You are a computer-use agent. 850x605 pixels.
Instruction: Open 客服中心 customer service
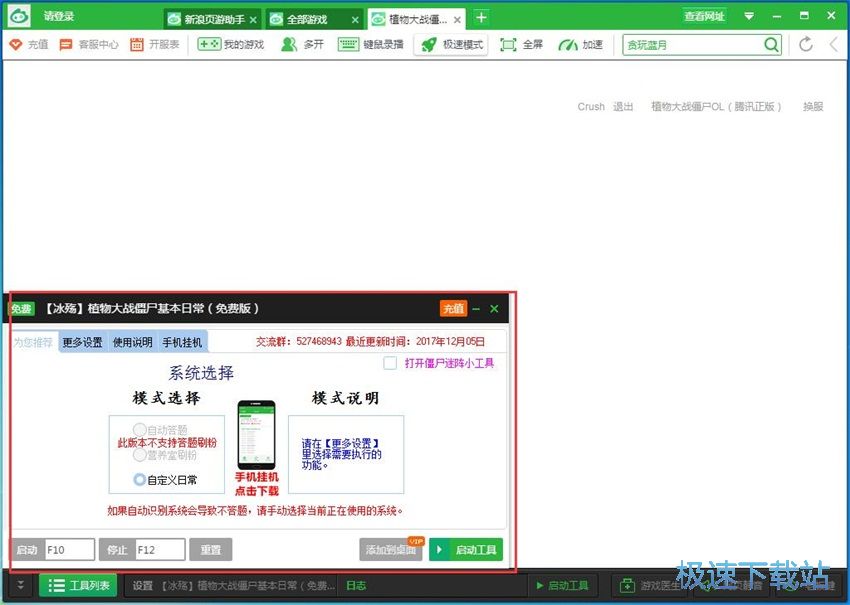pos(89,44)
